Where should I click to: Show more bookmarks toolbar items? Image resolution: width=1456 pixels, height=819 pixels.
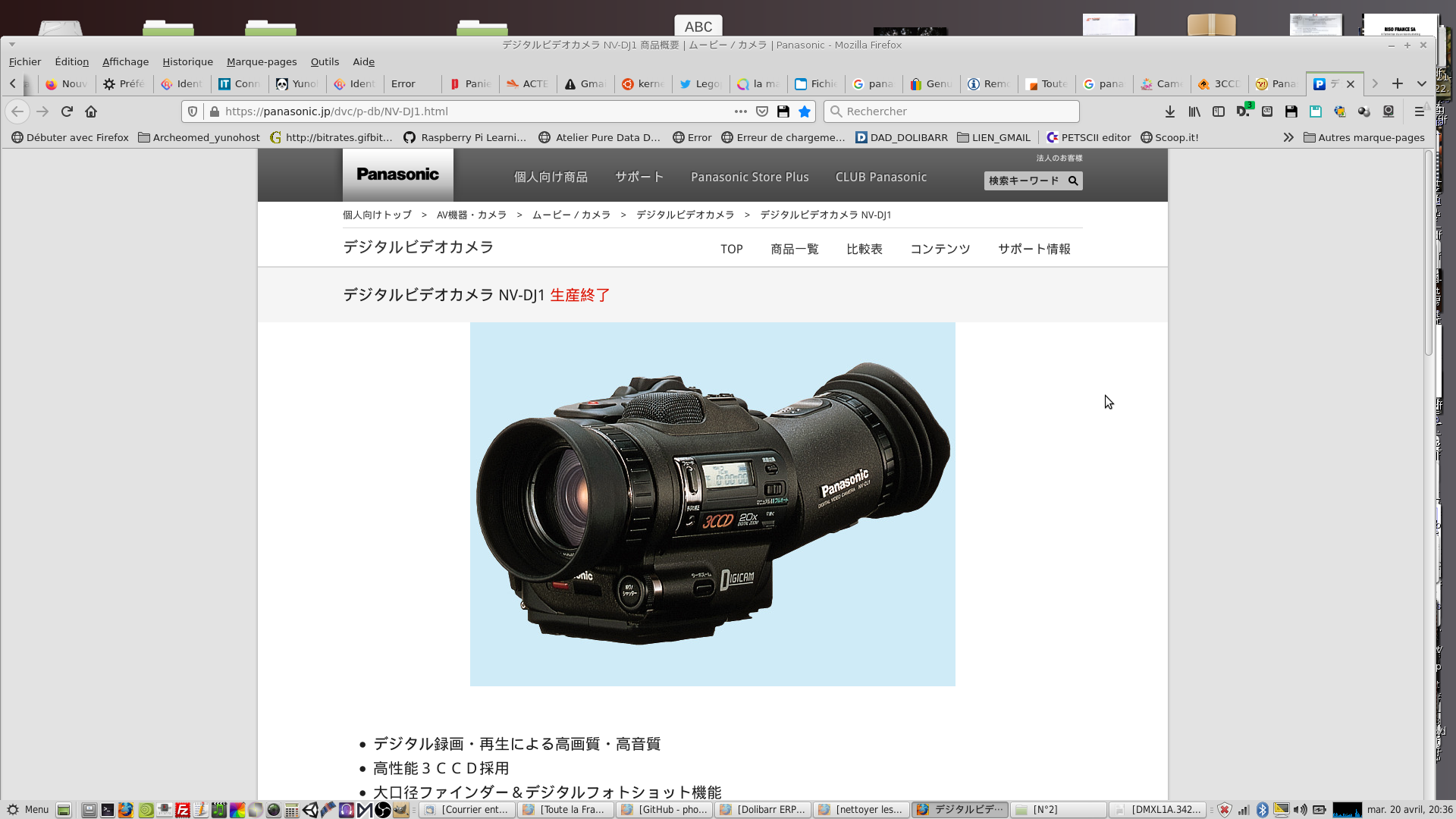pos(1288,137)
